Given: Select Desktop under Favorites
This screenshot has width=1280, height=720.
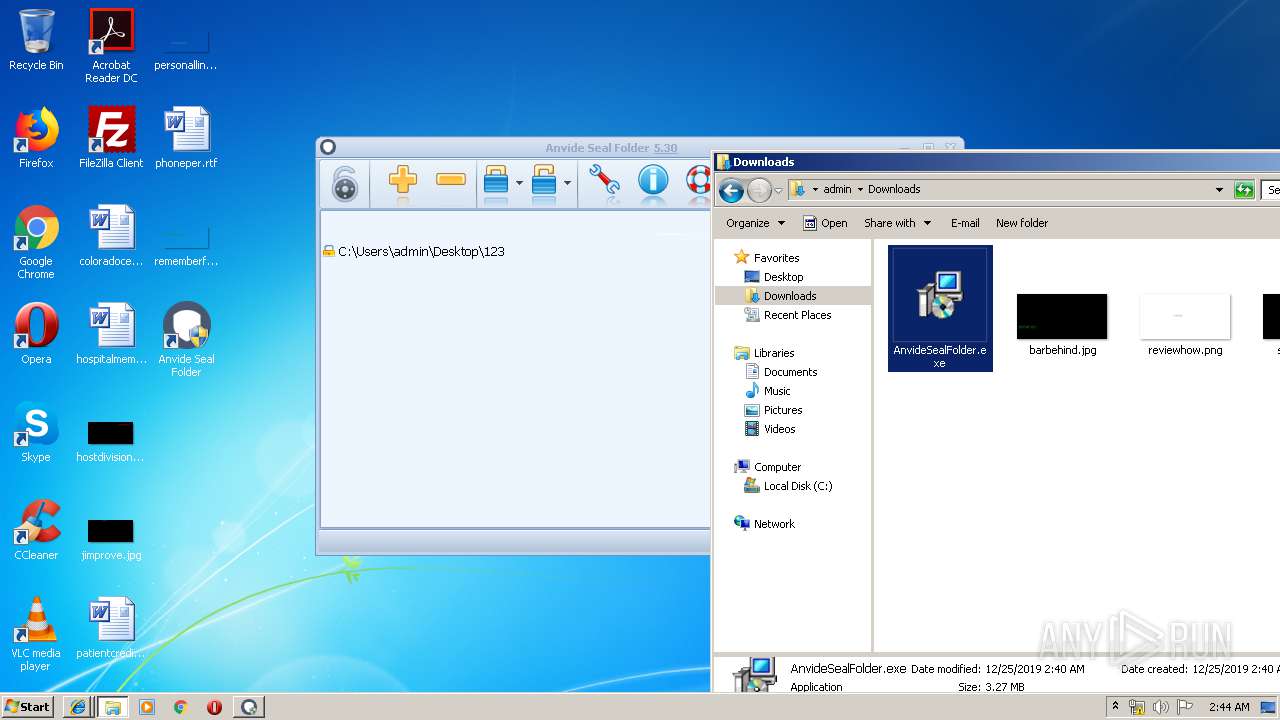Looking at the screenshot, I should pyautogui.click(x=774, y=277).
